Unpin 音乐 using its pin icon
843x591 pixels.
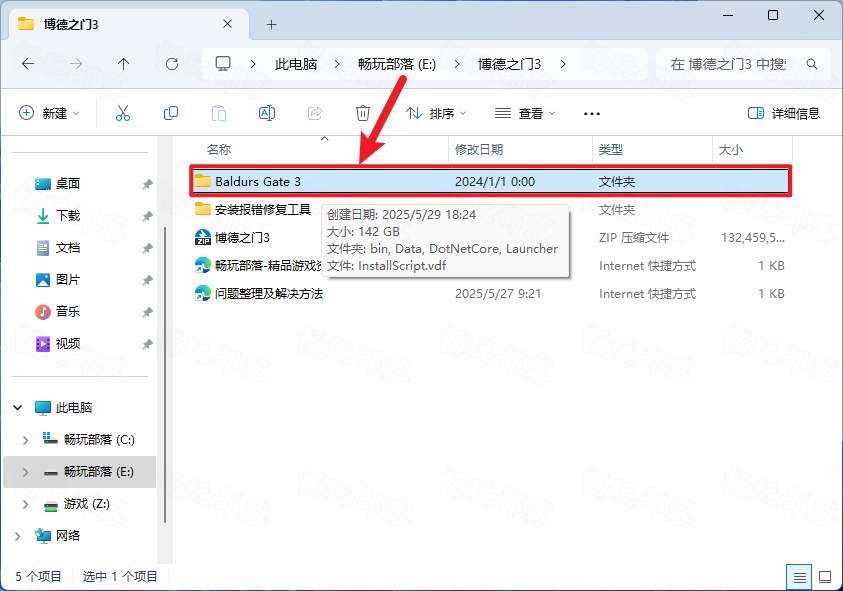pos(147,312)
